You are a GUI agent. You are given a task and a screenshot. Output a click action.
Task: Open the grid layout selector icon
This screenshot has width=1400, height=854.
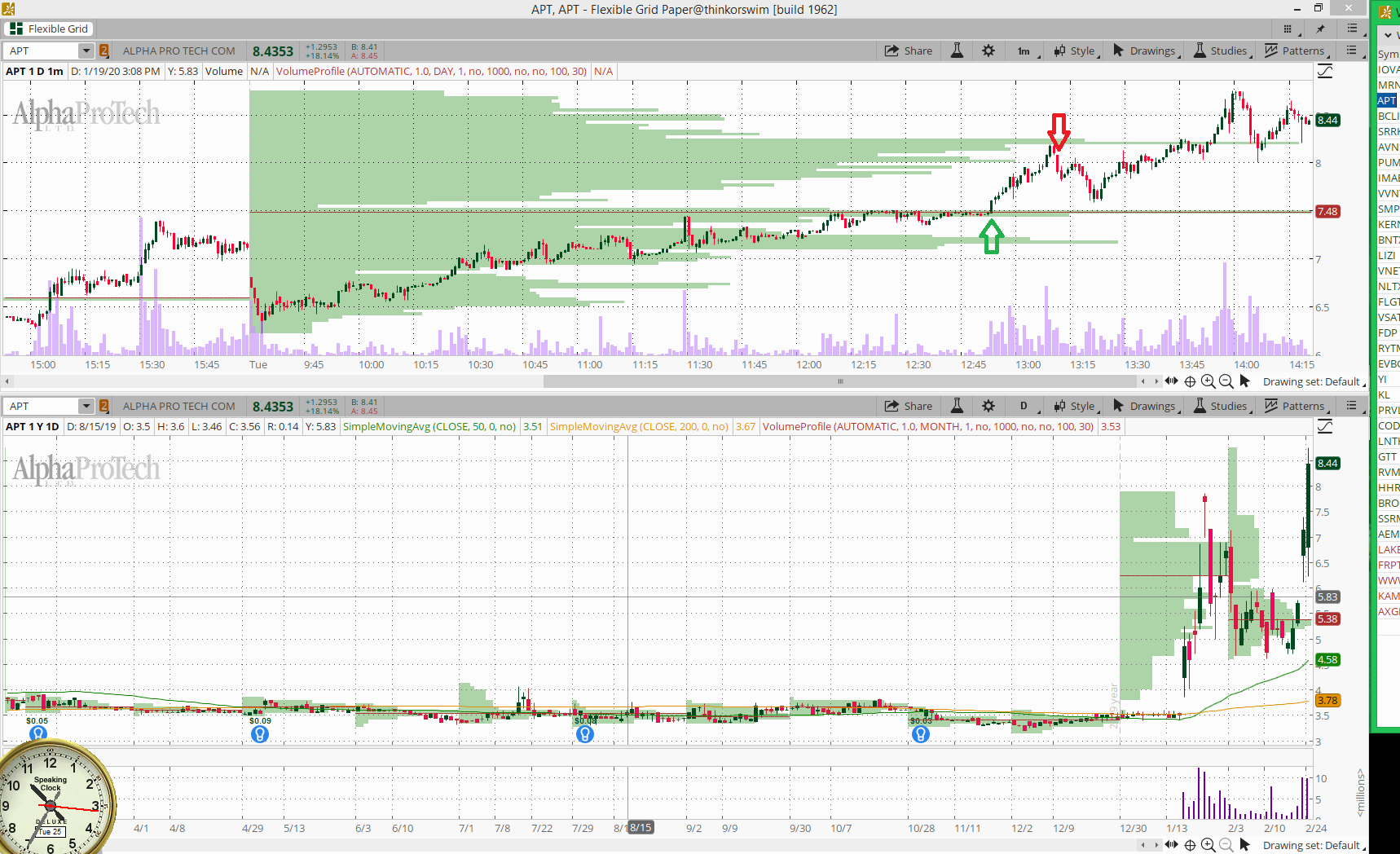pos(1288,29)
